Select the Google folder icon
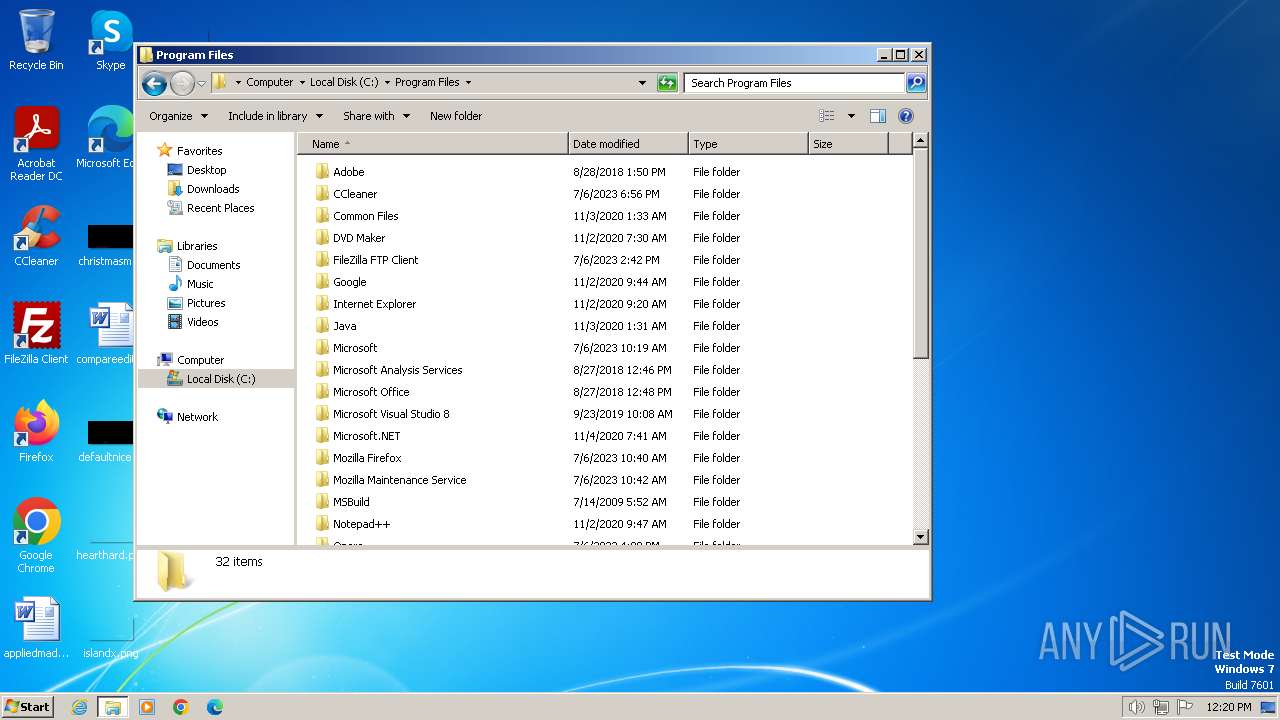Image resolution: width=1280 pixels, height=720 pixels. tap(322, 282)
